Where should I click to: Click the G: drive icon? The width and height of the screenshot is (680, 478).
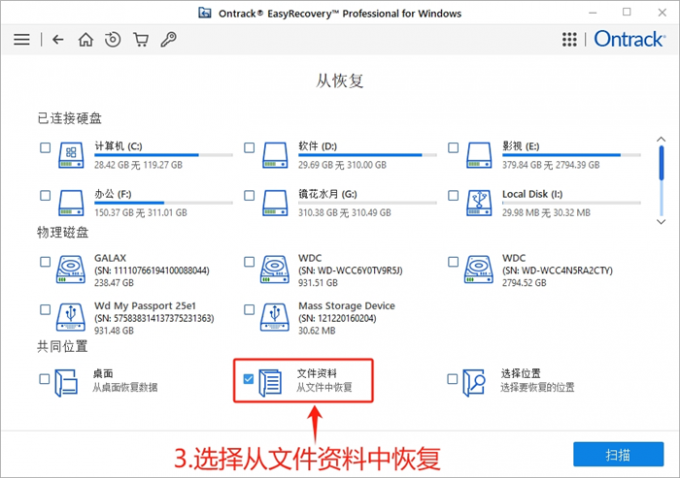[275, 203]
